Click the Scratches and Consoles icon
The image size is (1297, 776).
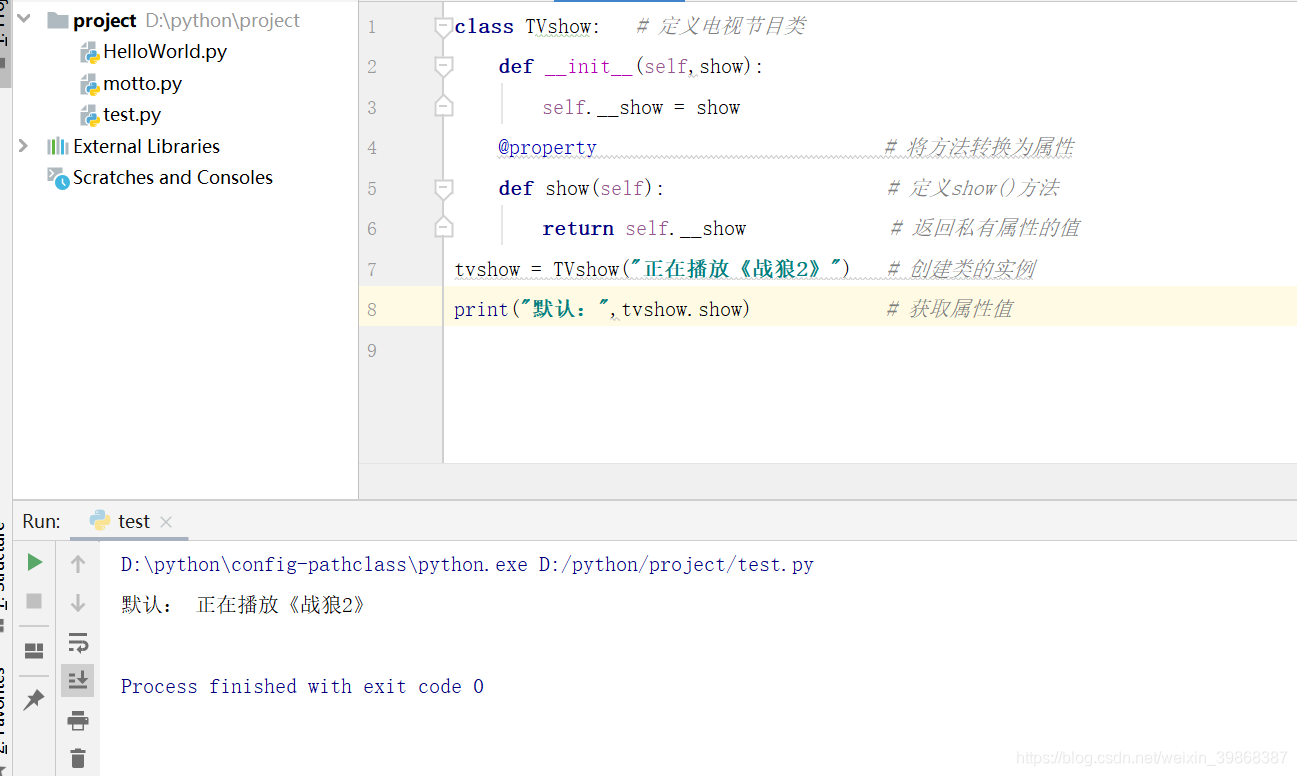pyautogui.click(x=58, y=178)
